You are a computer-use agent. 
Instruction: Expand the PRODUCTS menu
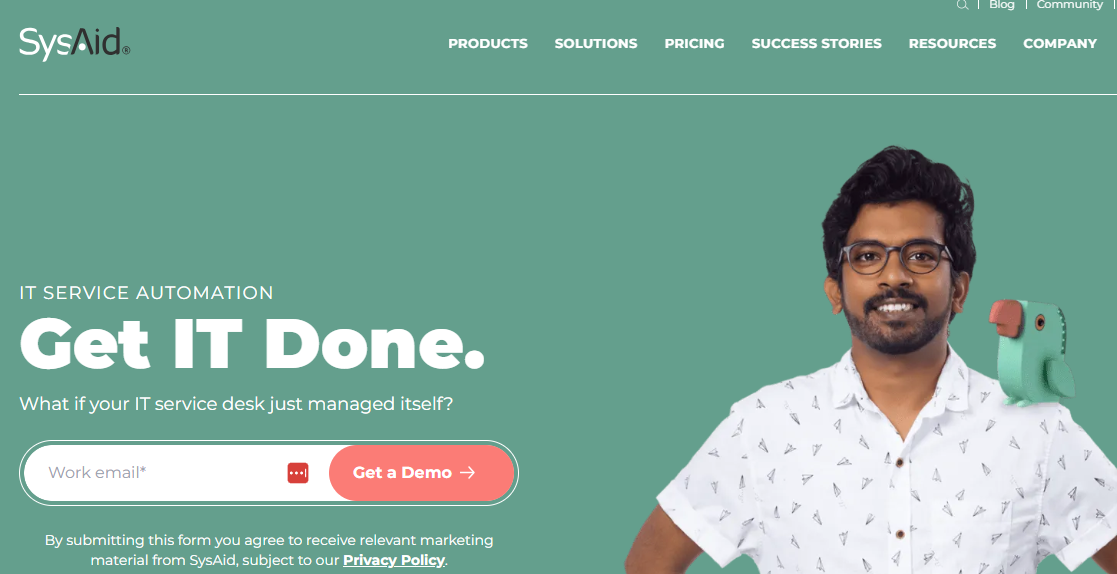tap(488, 43)
